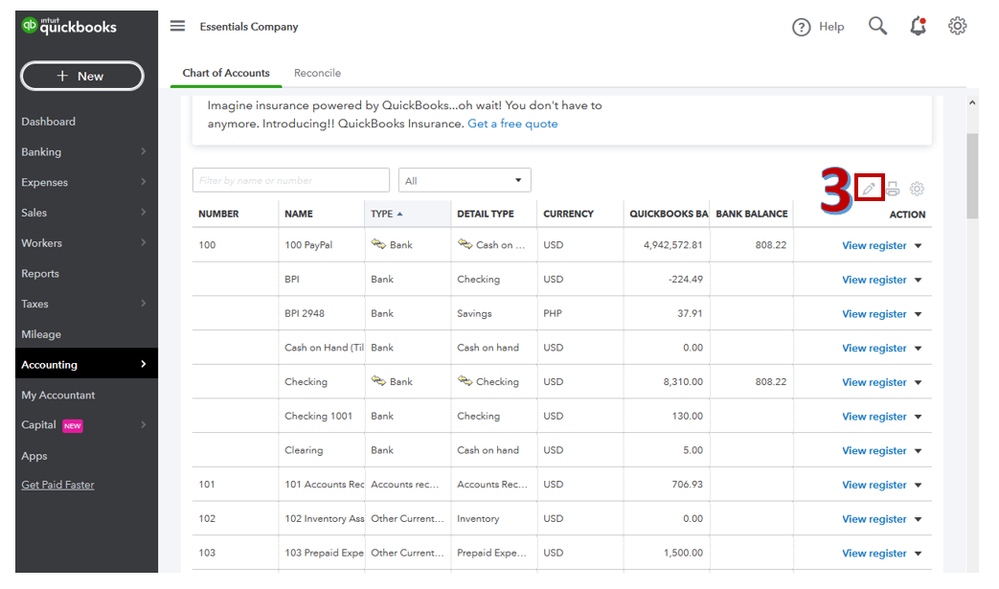View register for 103 Prepaid Expenses
This screenshot has height=589, width=999.
pyautogui.click(x=874, y=553)
